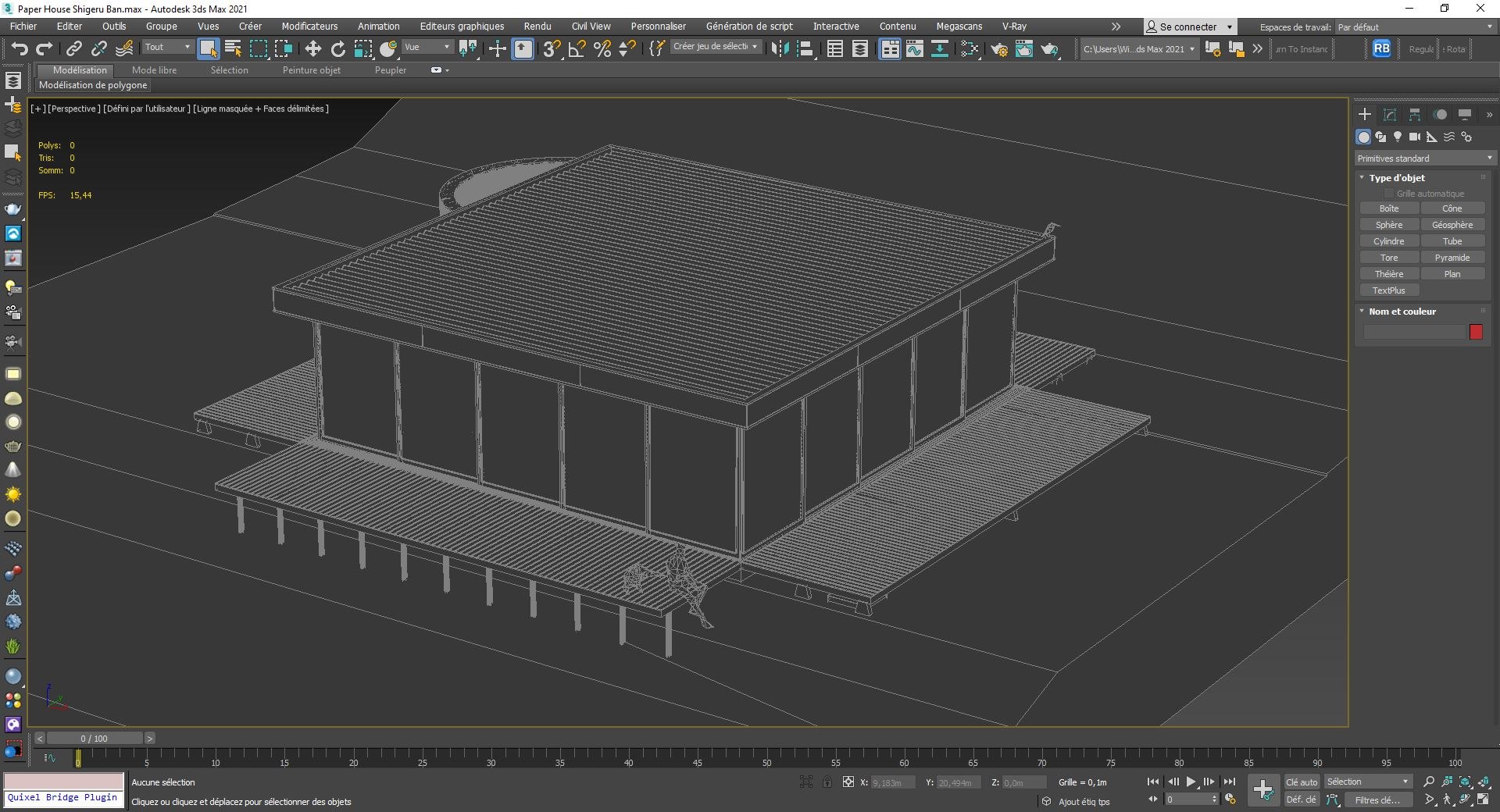Activate the Select Object tool
The image size is (1500, 812).
click(208, 49)
